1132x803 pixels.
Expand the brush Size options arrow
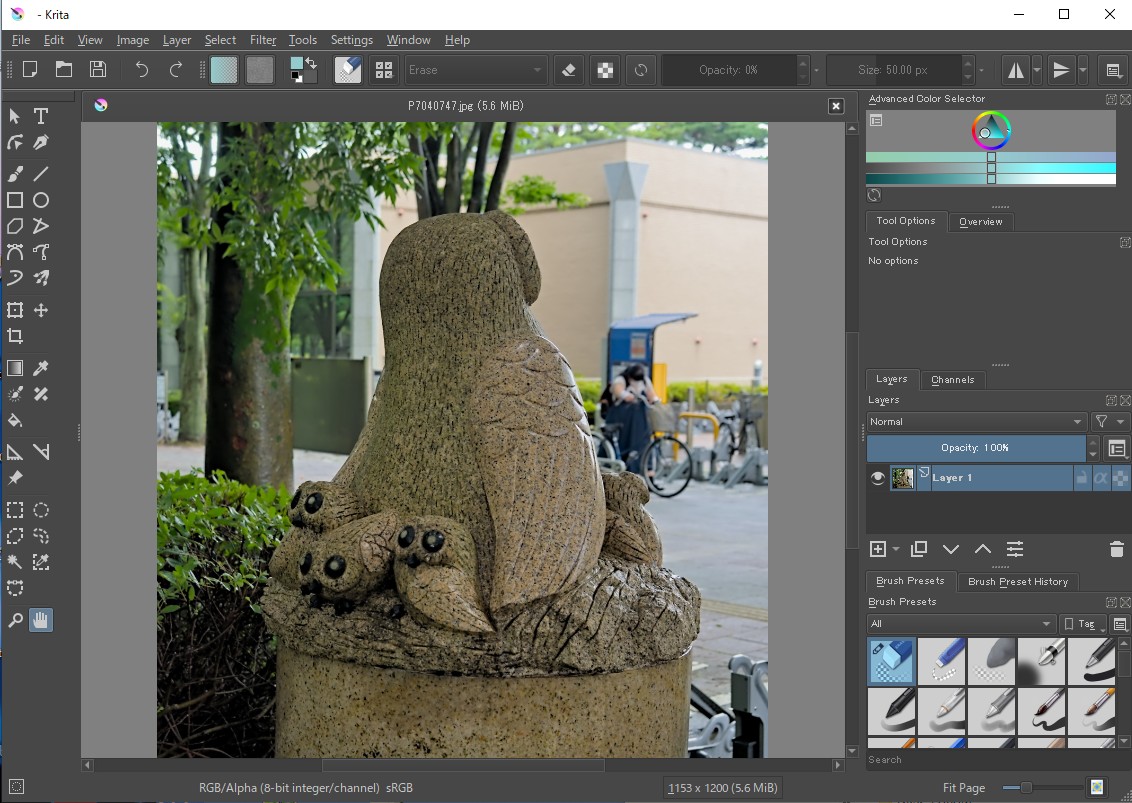tap(981, 70)
